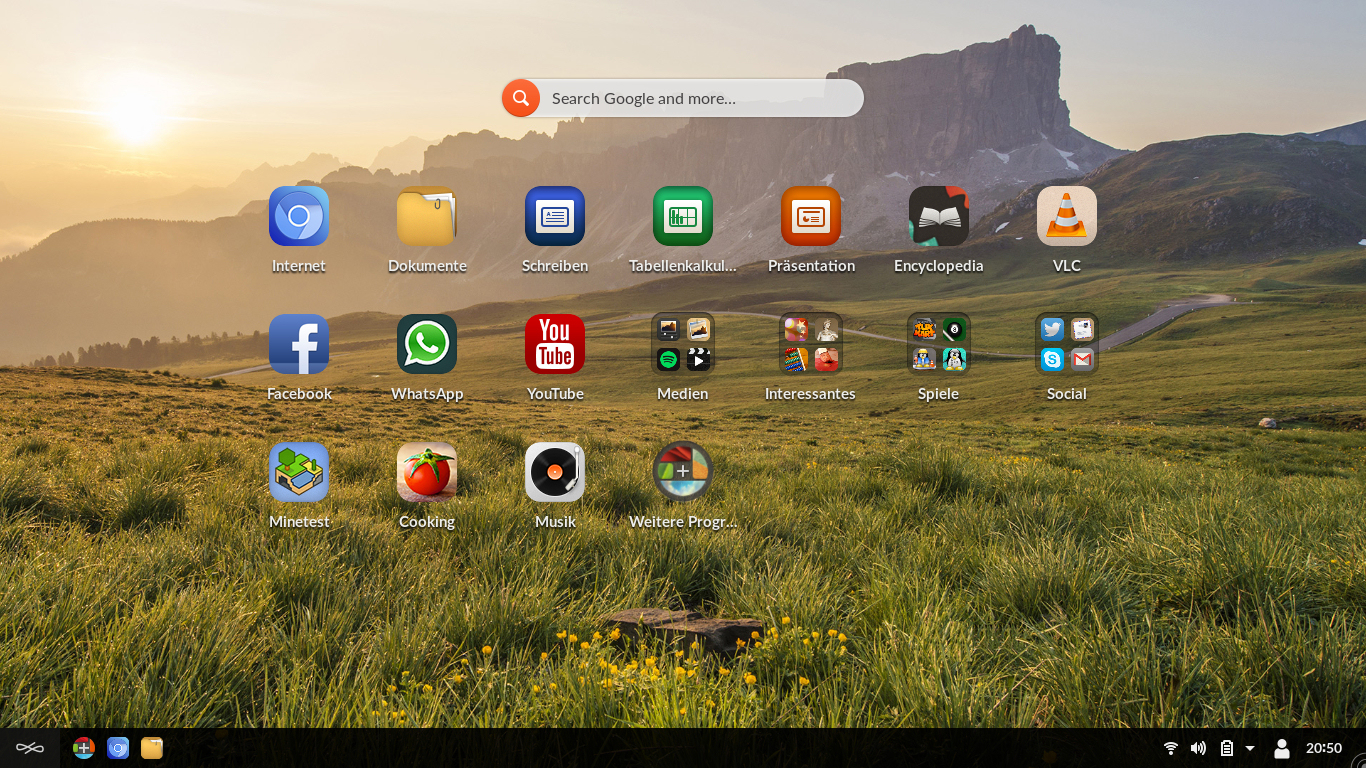Image resolution: width=1366 pixels, height=768 pixels.
Task: Launch VLC media player
Action: (x=1067, y=216)
